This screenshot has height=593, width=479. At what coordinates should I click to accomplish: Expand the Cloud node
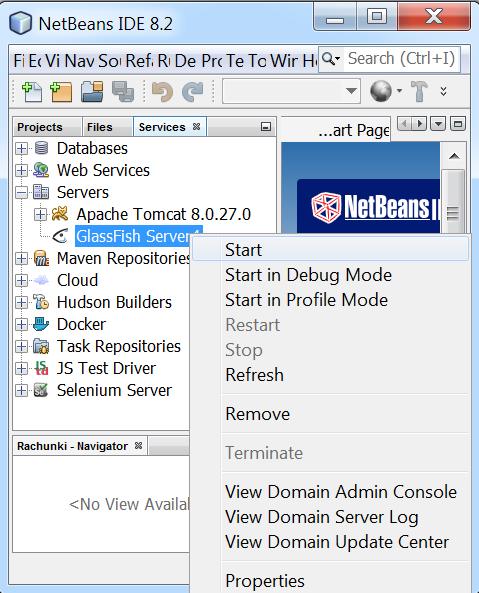(x=22, y=280)
